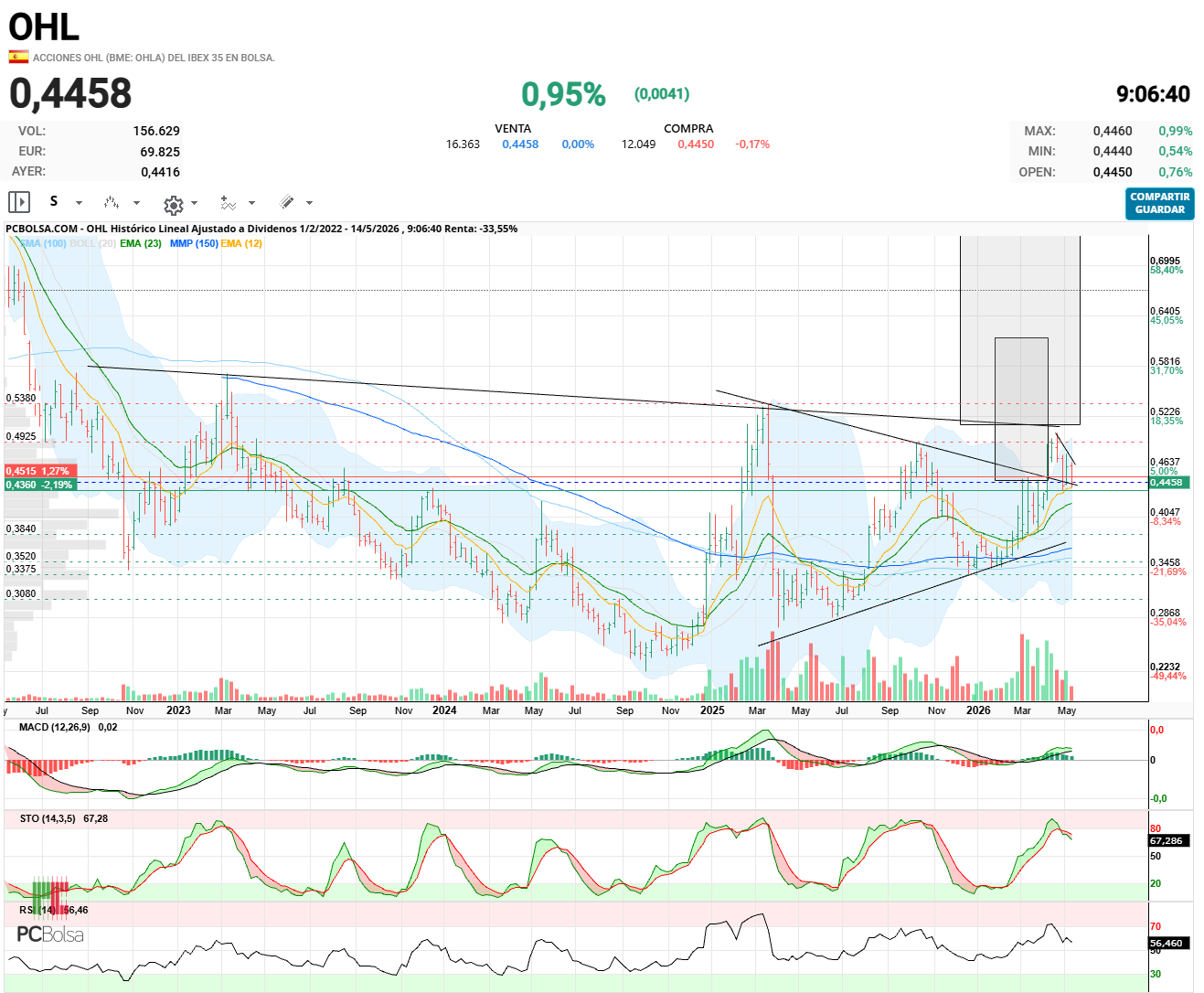Click the 0,5380 support level label
Viewport: 1204px width, 993px height.
21,398
